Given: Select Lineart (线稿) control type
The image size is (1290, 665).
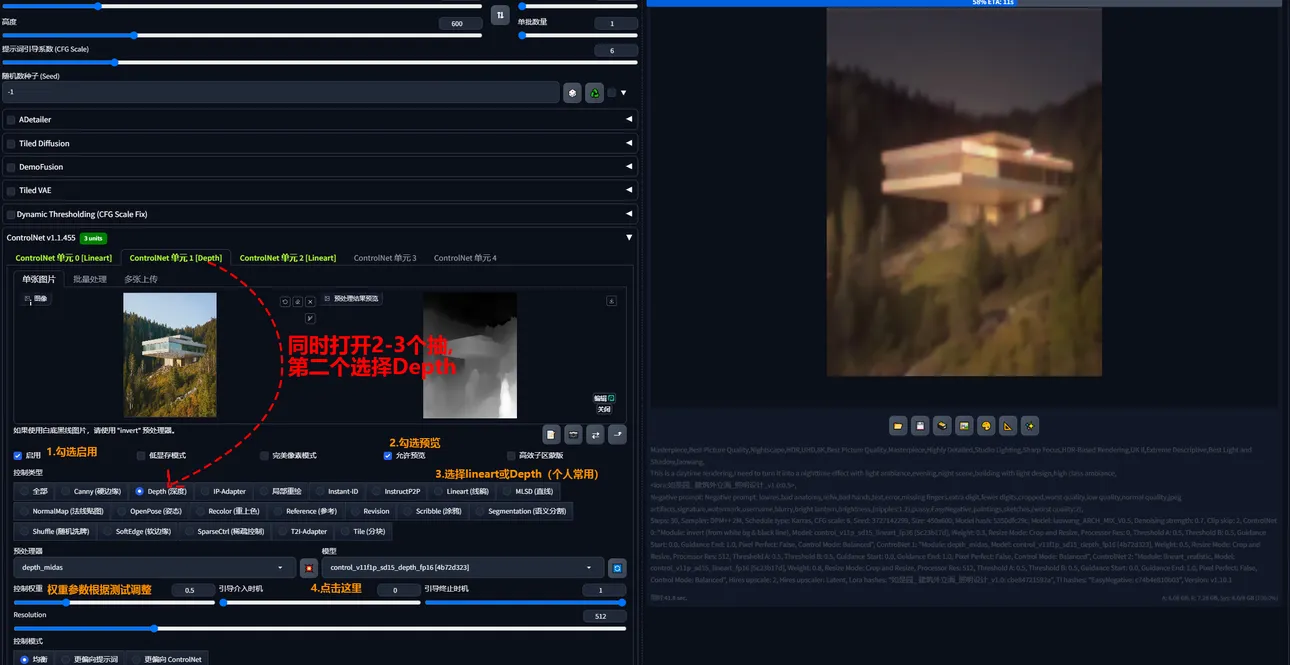Looking at the screenshot, I should pyautogui.click(x=460, y=491).
